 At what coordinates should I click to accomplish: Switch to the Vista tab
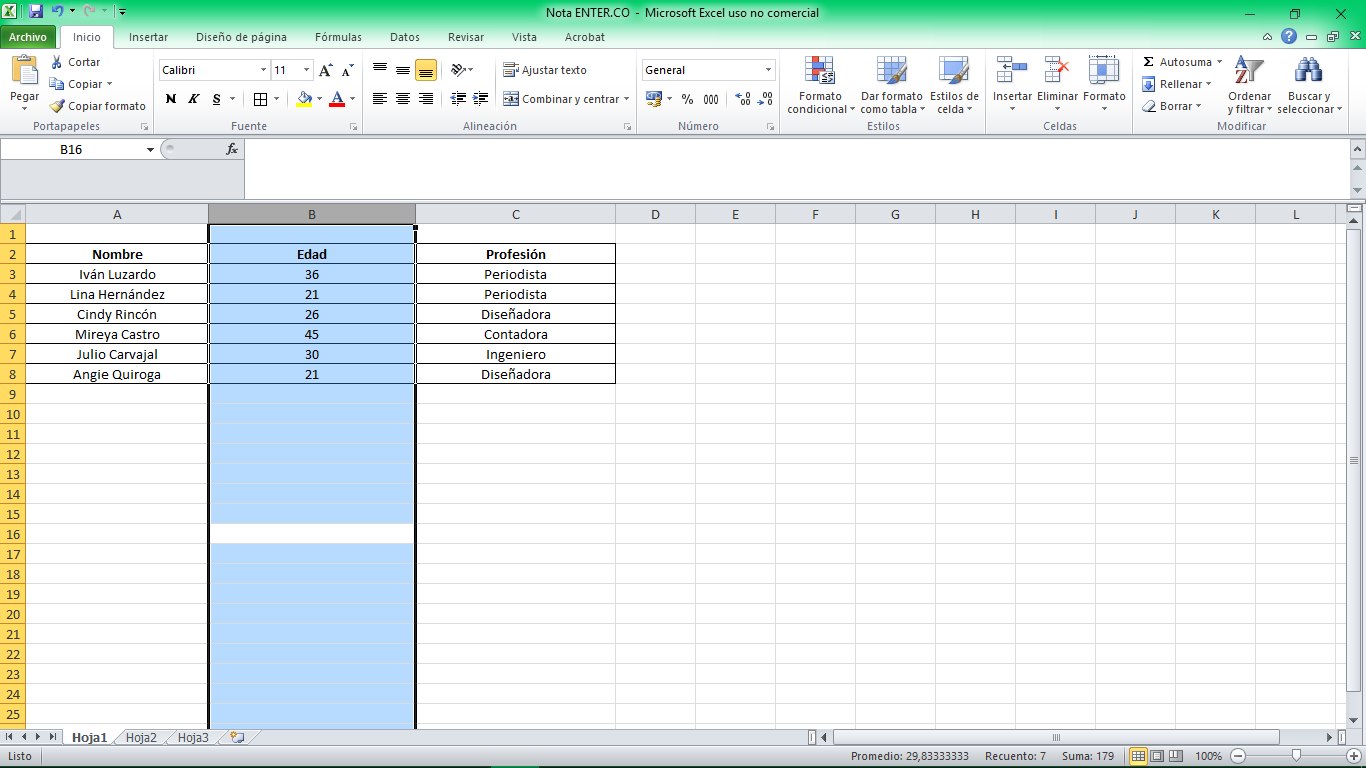click(x=524, y=37)
